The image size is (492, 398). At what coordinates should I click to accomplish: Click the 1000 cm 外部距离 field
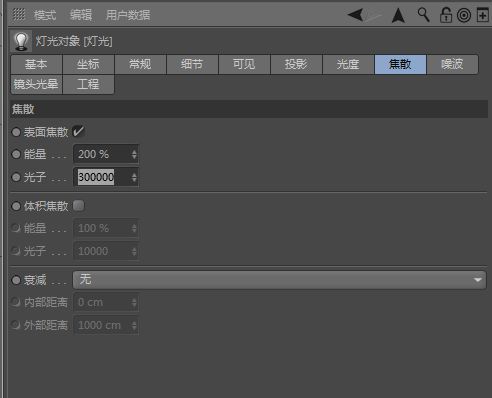point(106,325)
